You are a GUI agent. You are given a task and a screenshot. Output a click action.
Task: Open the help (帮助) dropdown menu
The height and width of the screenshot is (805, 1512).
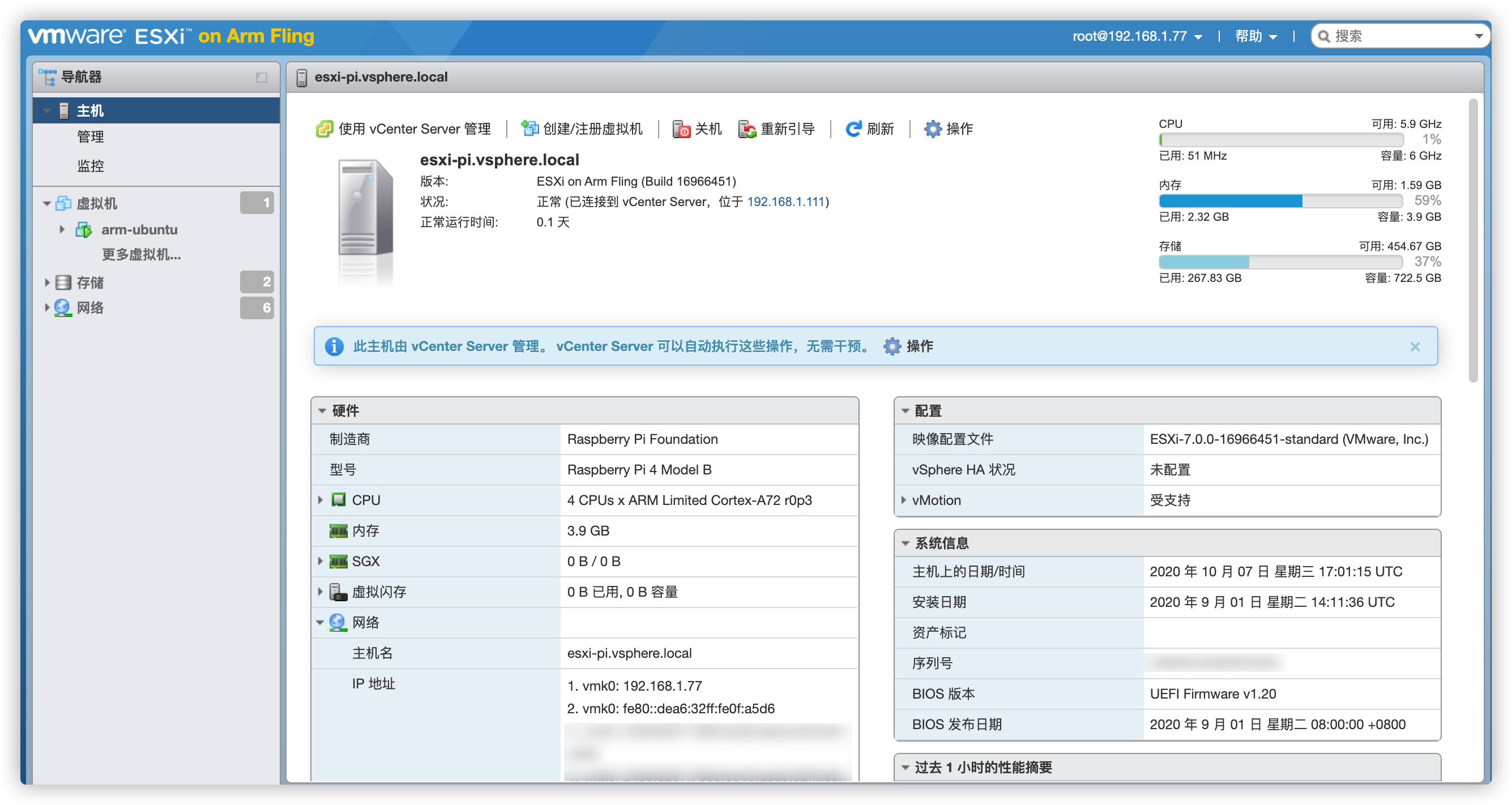[1256, 36]
